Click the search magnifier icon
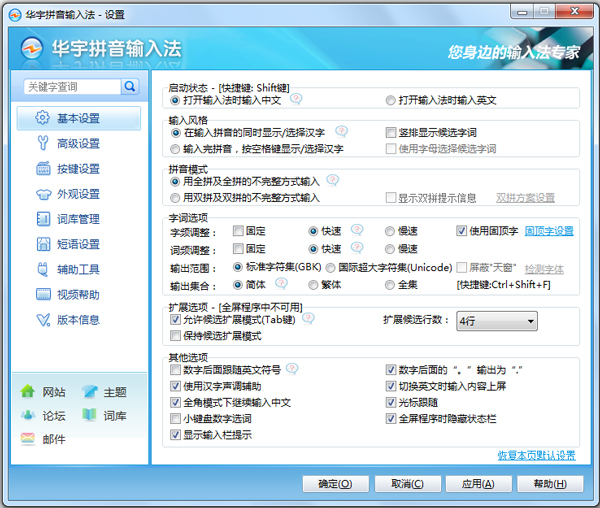Viewport: 600px width, 508px height. [130, 87]
